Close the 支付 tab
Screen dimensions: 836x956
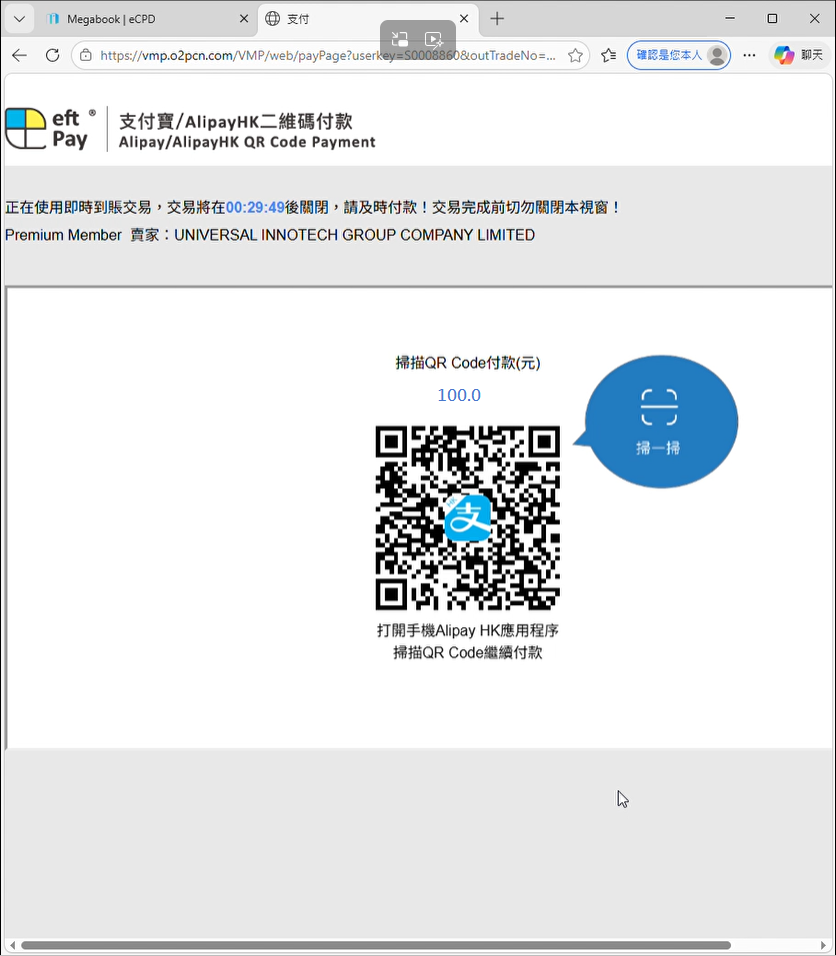(464, 19)
